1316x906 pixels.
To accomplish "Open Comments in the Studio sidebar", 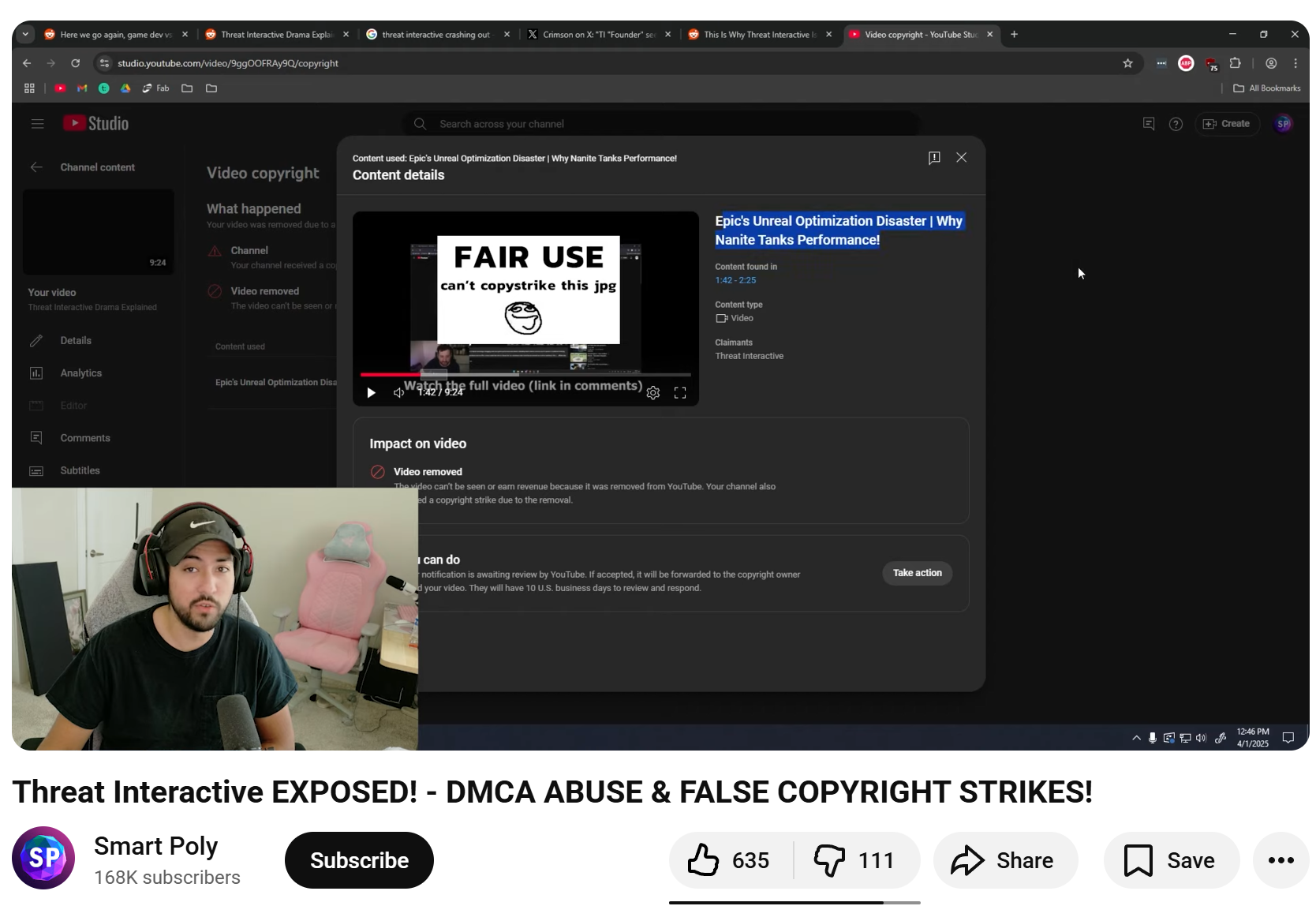I will coord(85,438).
